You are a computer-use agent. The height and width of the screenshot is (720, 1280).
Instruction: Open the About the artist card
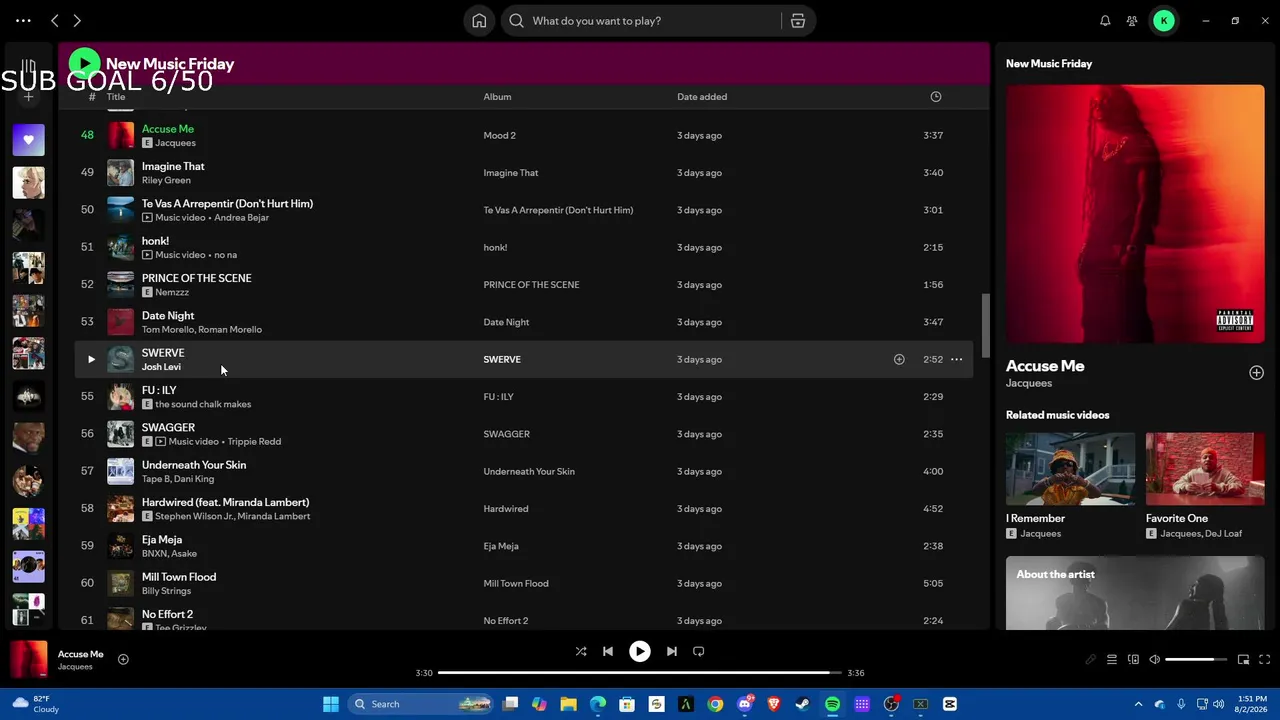(1135, 593)
